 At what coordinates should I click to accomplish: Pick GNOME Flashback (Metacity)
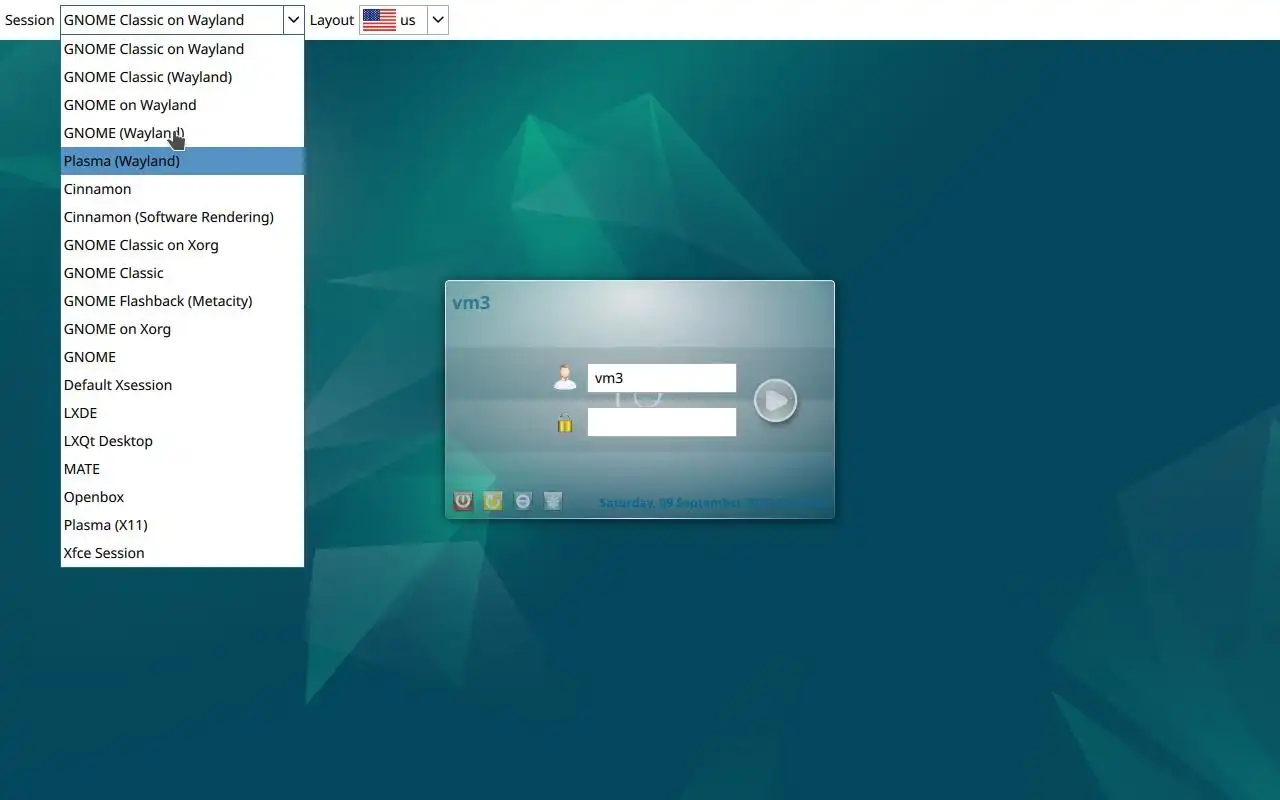click(182, 301)
